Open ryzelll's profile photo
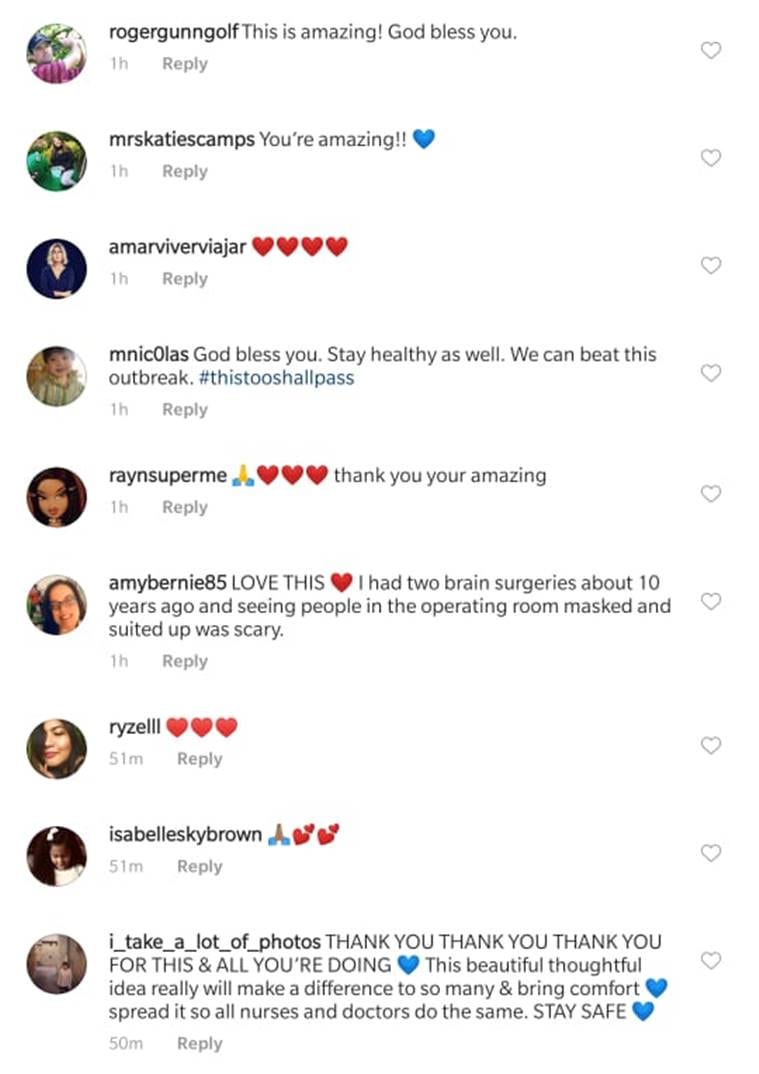The image size is (759, 1074). pyautogui.click(x=56, y=749)
